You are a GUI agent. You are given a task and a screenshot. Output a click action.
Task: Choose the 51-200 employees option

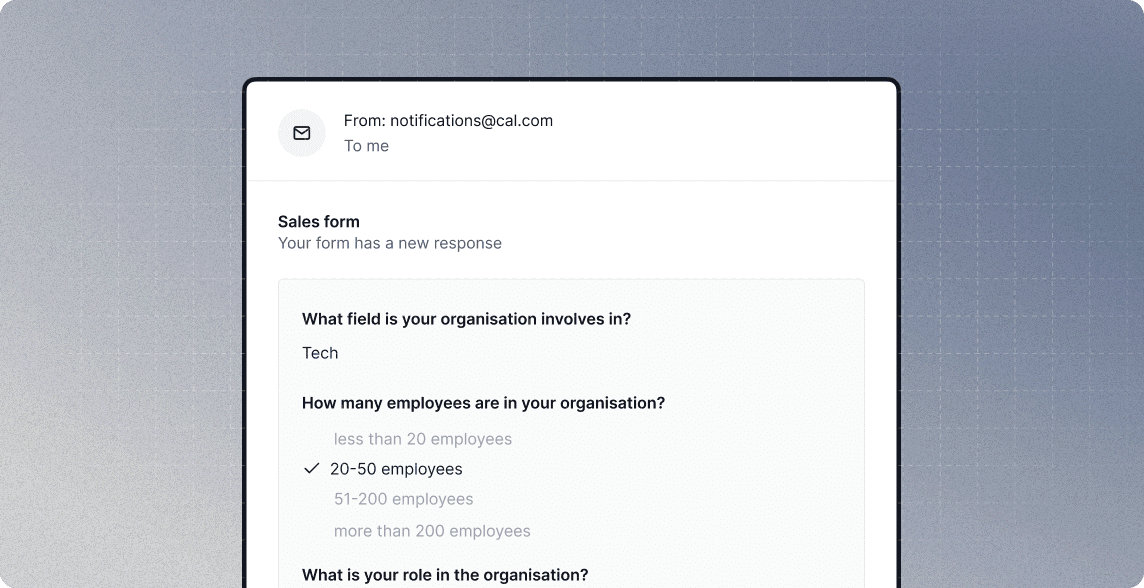coord(403,499)
